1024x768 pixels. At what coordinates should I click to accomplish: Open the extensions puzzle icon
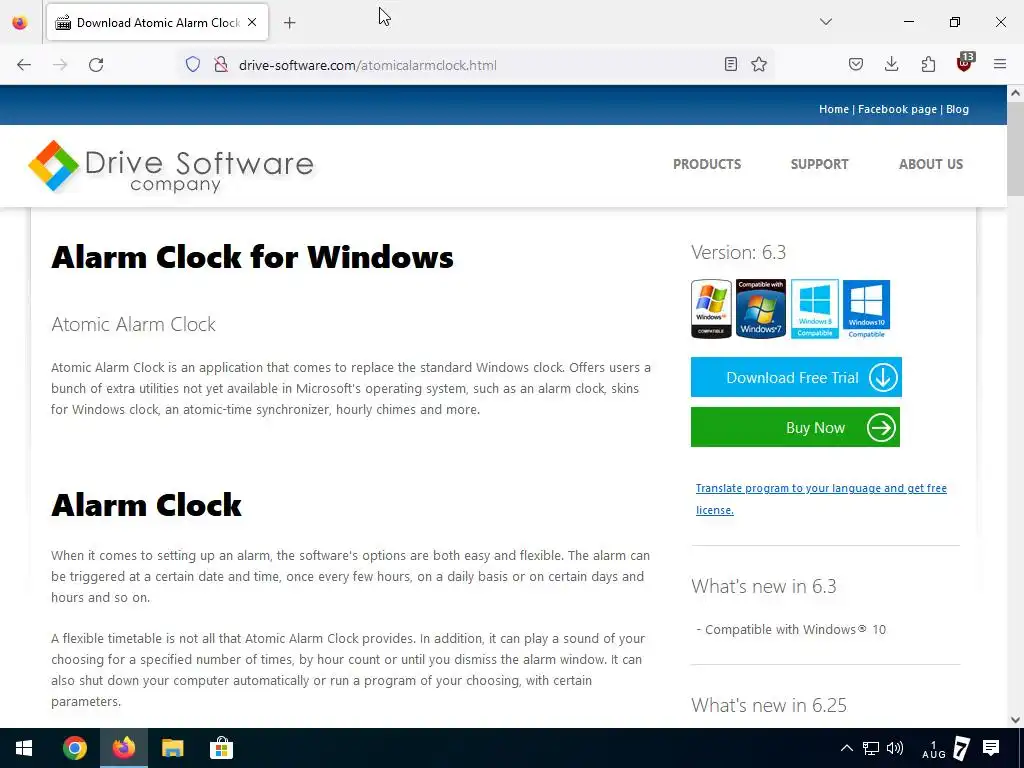tap(928, 64)
